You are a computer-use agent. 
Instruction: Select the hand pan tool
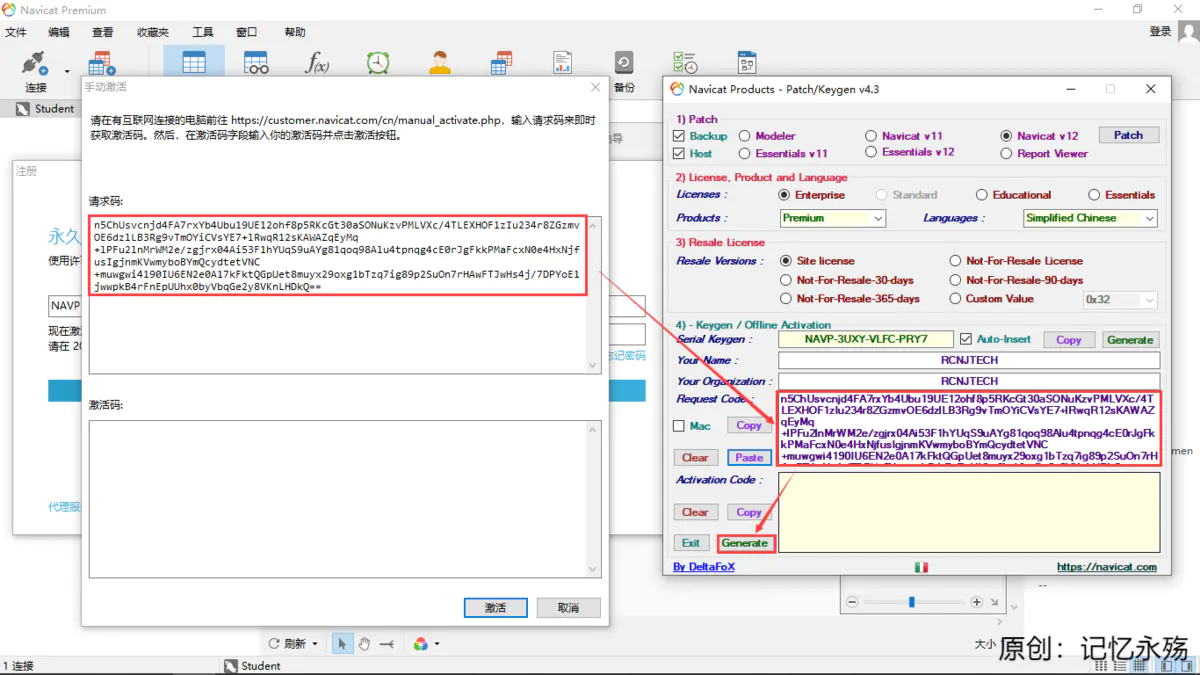[x=364, y=644]
